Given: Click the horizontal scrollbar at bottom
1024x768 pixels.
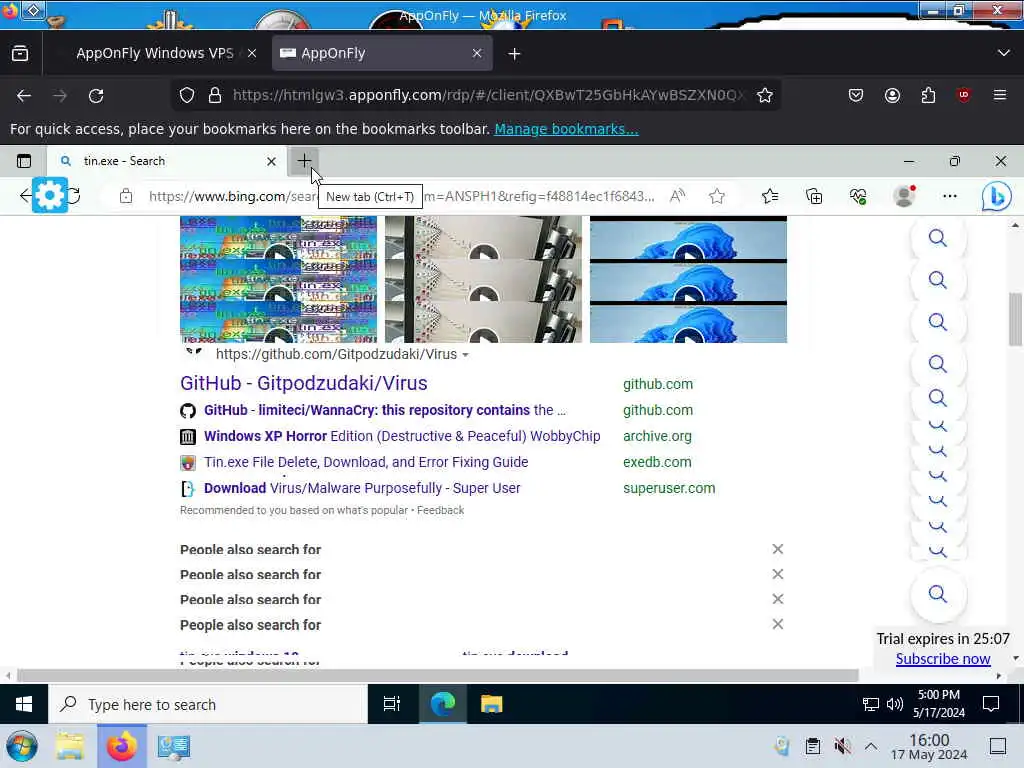Looking at the screenshot, I should coord(437,676).
